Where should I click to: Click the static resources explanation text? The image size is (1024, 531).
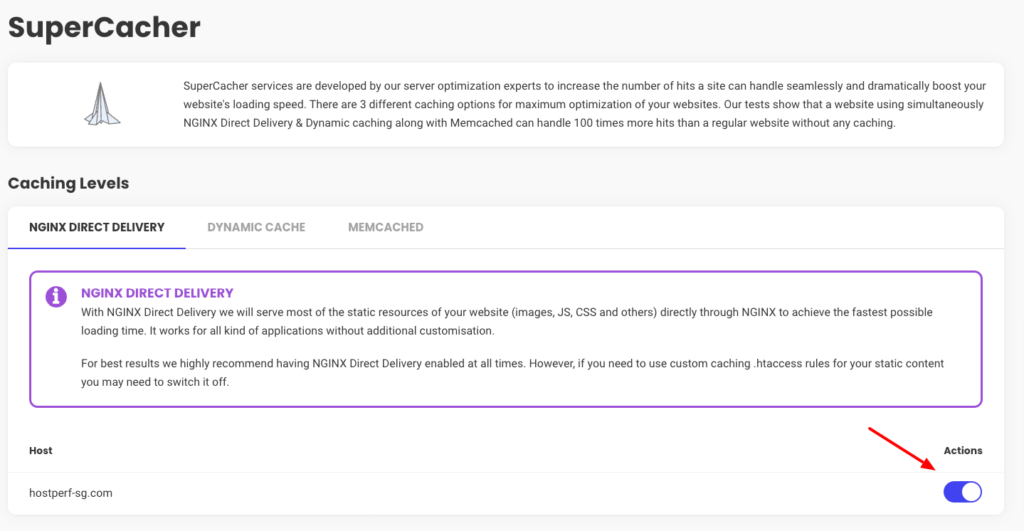[x=507, y=321]
